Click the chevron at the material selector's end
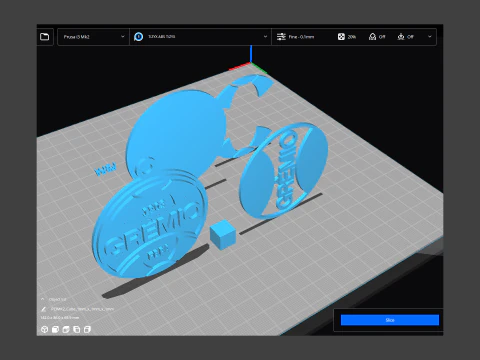This screenshot has height=360, width=480. point(265,37)
